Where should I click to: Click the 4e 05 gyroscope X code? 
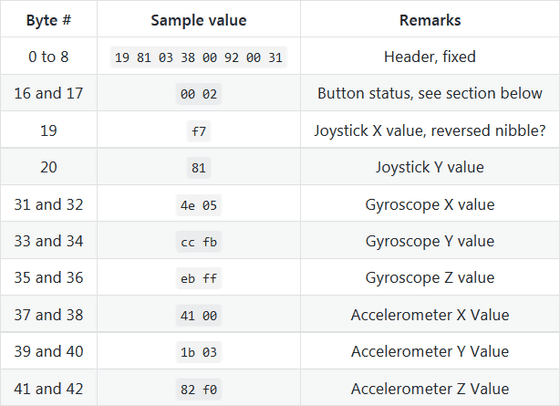(199, 205)
